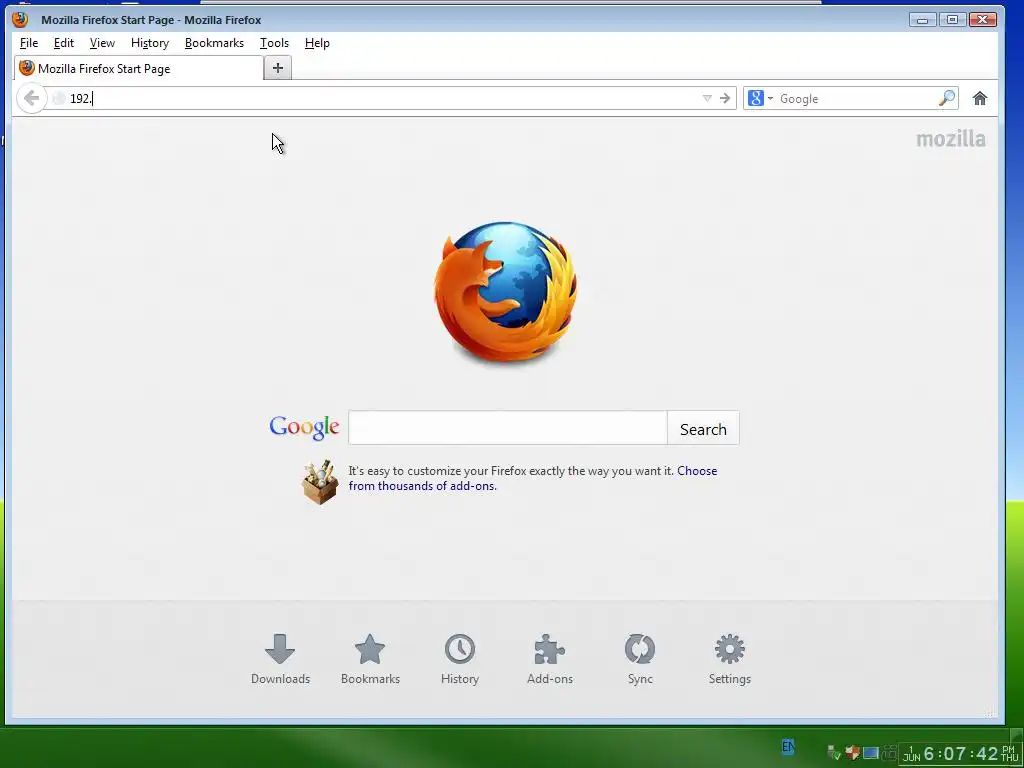
Task: Click the Firefox icon in the title bar
Action: pos(20,20)
